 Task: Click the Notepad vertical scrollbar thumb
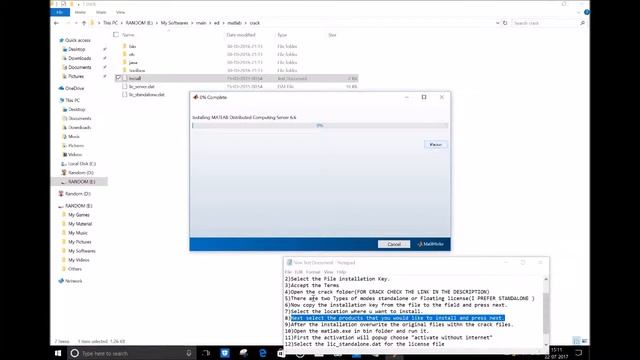point(546,312)
